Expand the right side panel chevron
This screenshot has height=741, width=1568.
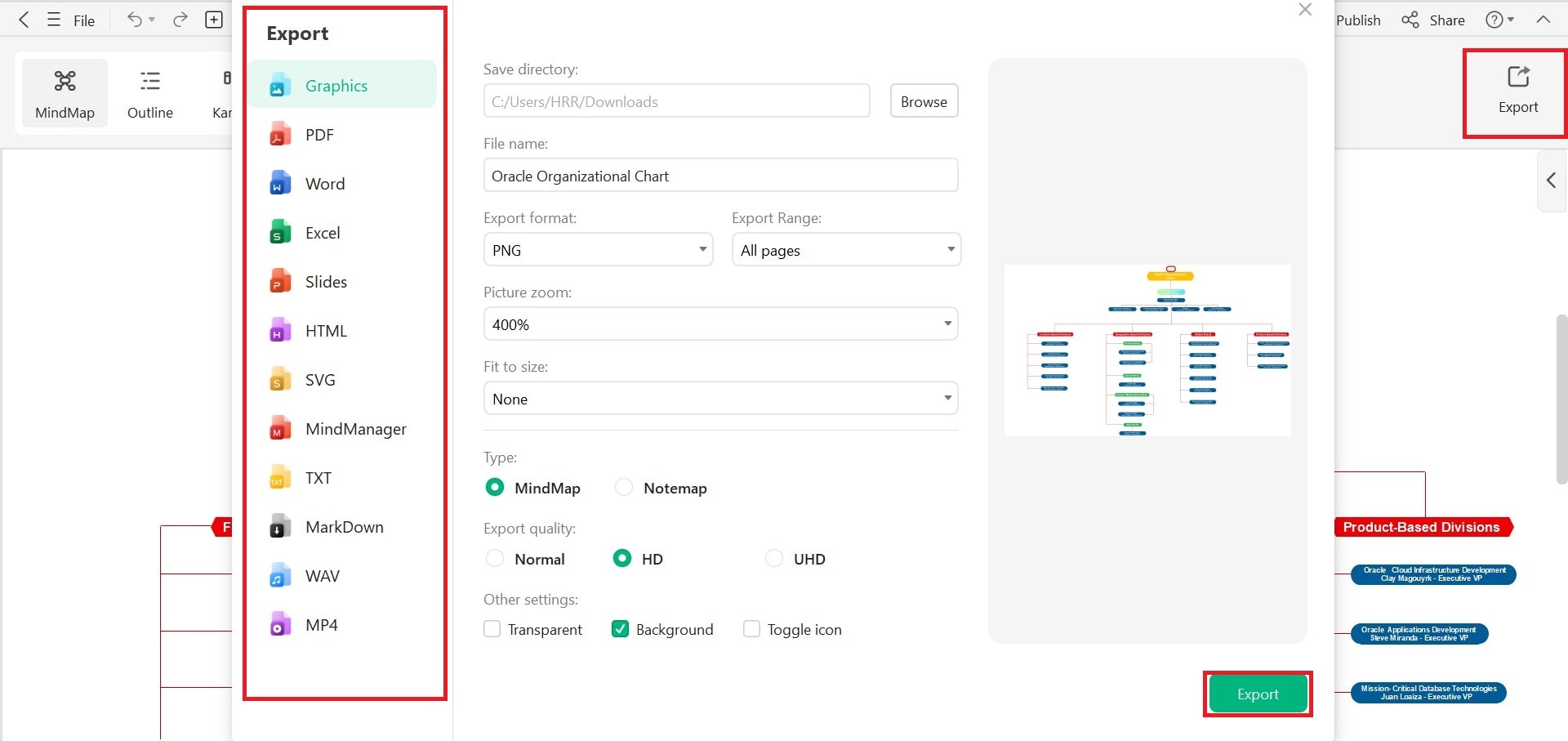click(1551, 181)
